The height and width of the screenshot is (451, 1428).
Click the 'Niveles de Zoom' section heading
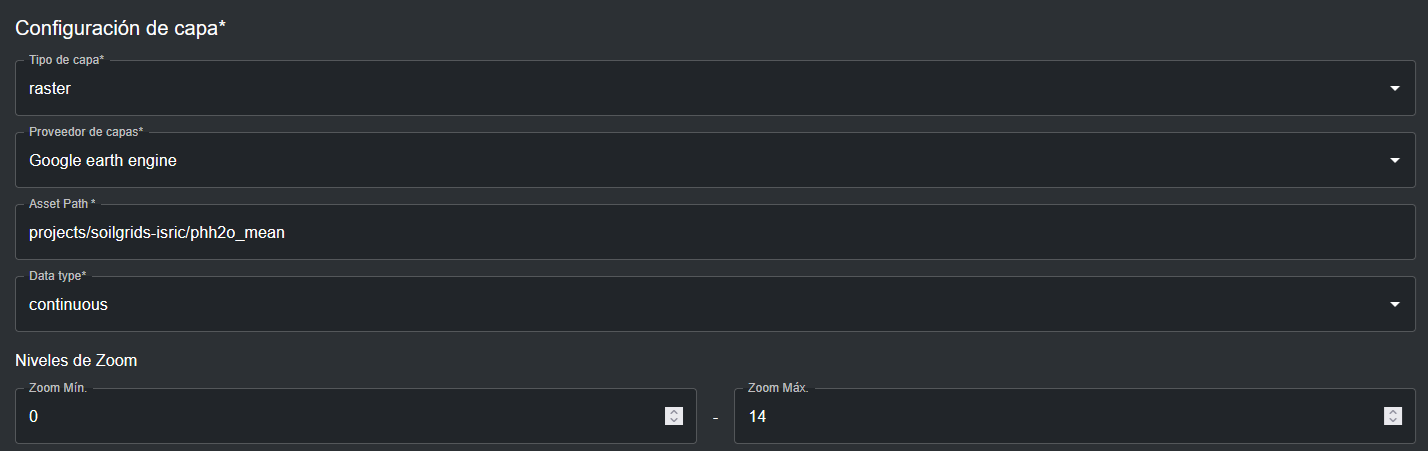tap(76, 360)
